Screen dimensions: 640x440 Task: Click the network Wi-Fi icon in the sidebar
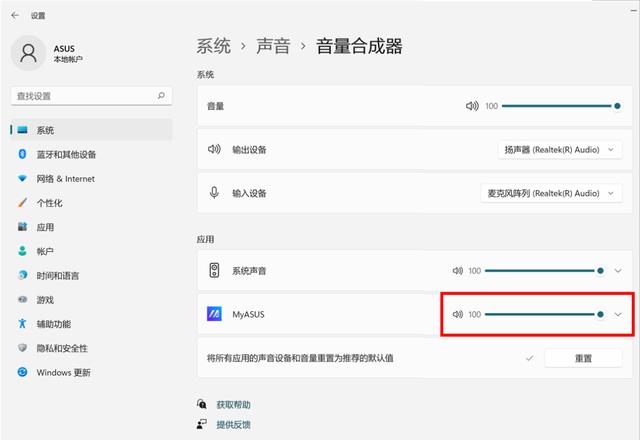(22, 178)
